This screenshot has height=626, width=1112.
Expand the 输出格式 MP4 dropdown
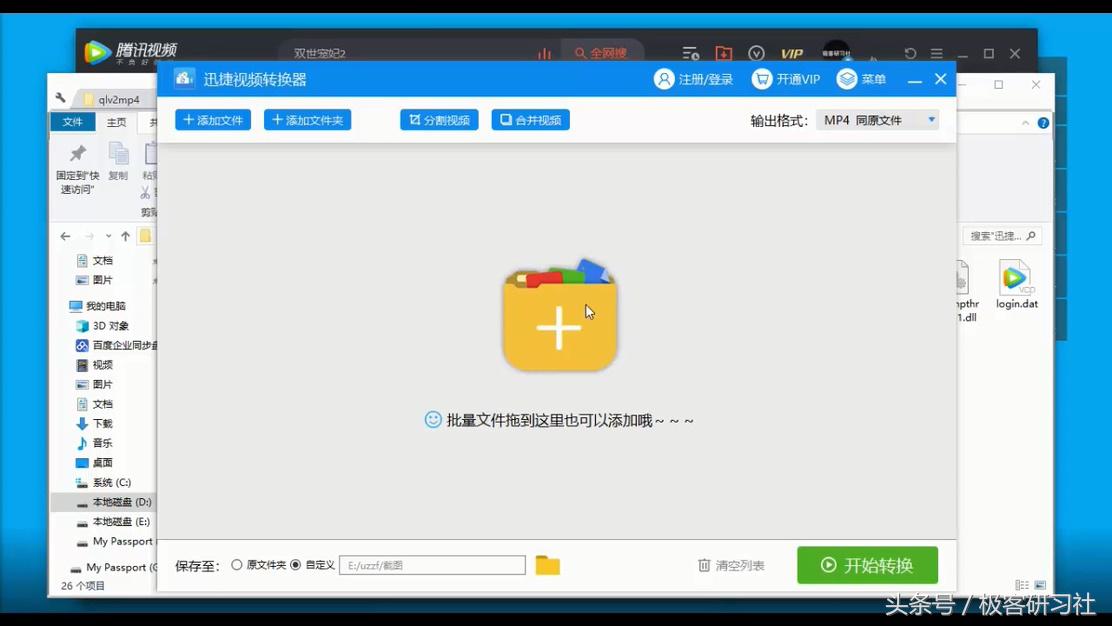click(x=878, y=120)
